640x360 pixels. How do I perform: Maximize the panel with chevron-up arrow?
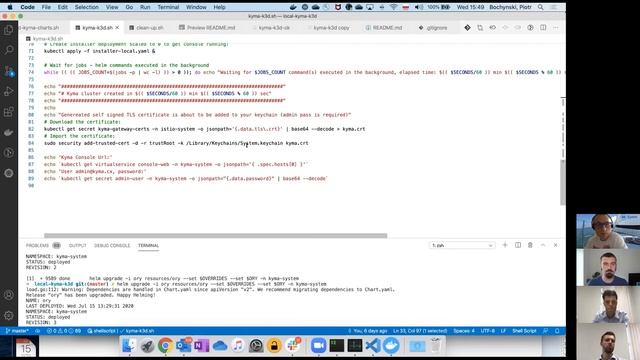[543, 245]
